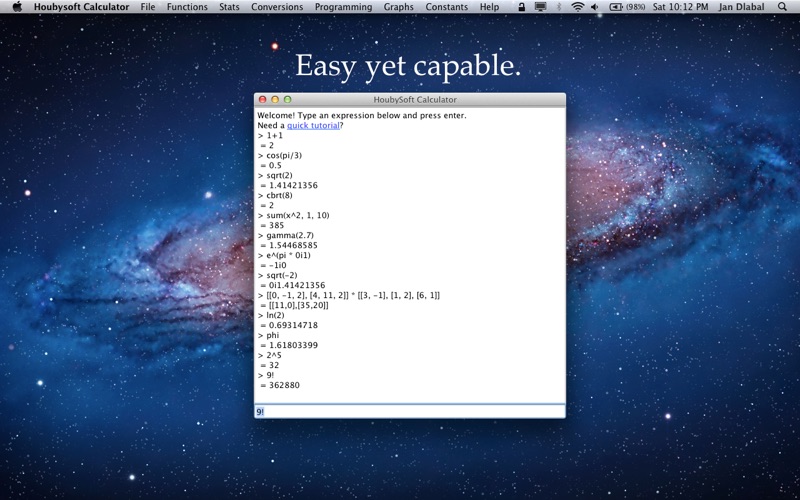800x500 pixels.
Task: Click the line '> sqrt(-2)'
Action: pos(278,276)
